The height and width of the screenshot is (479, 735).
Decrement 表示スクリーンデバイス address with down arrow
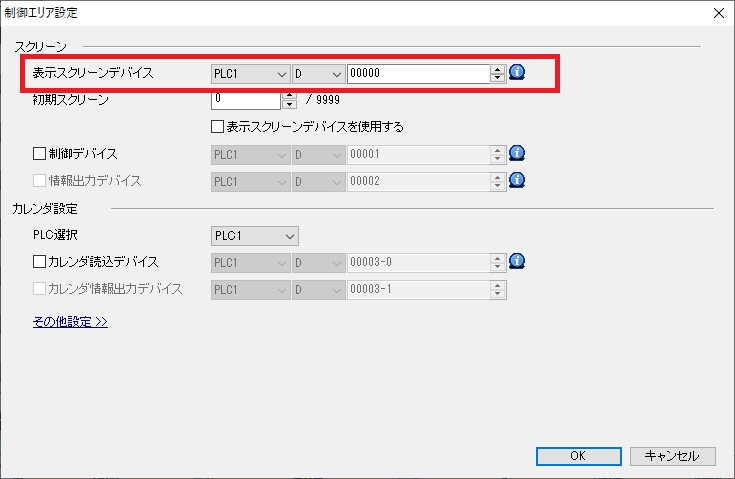click(497, 78)
